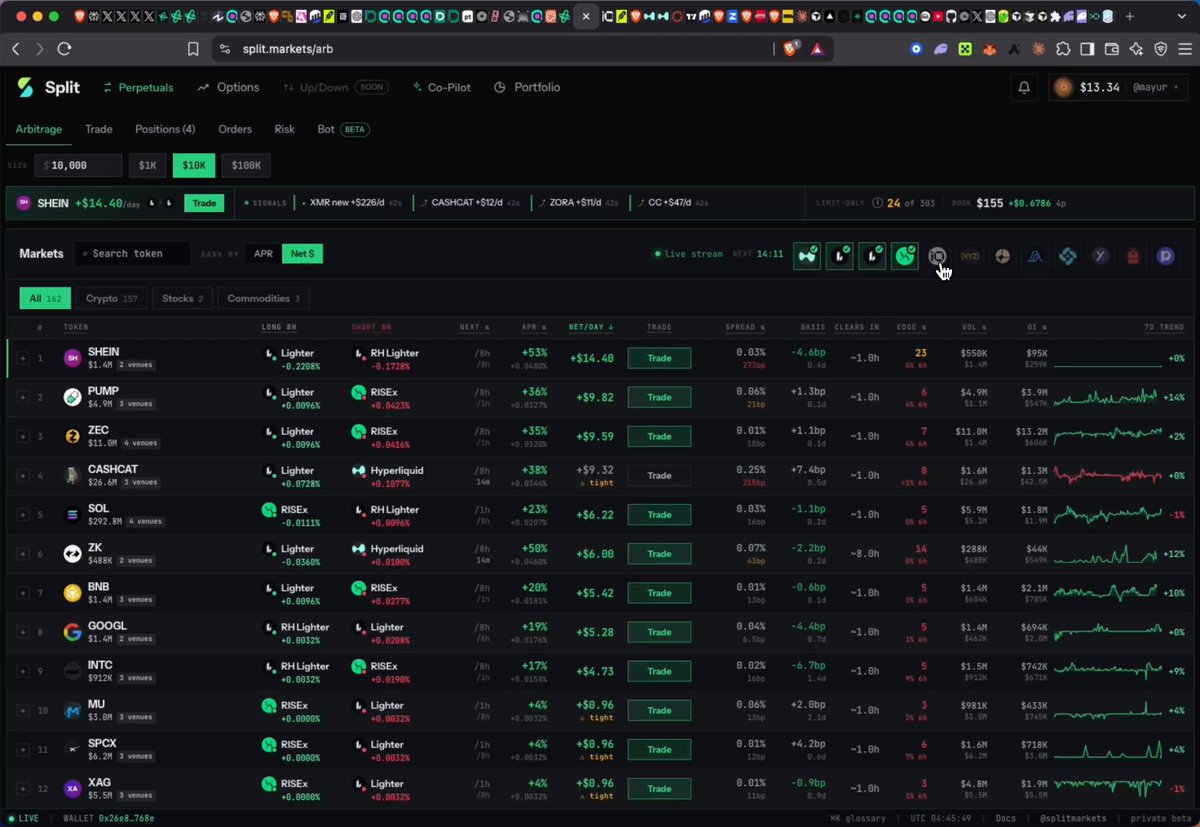Open the Brave Wallet icon
This screenshot has width=1200, height=827.
[1112, 48]
